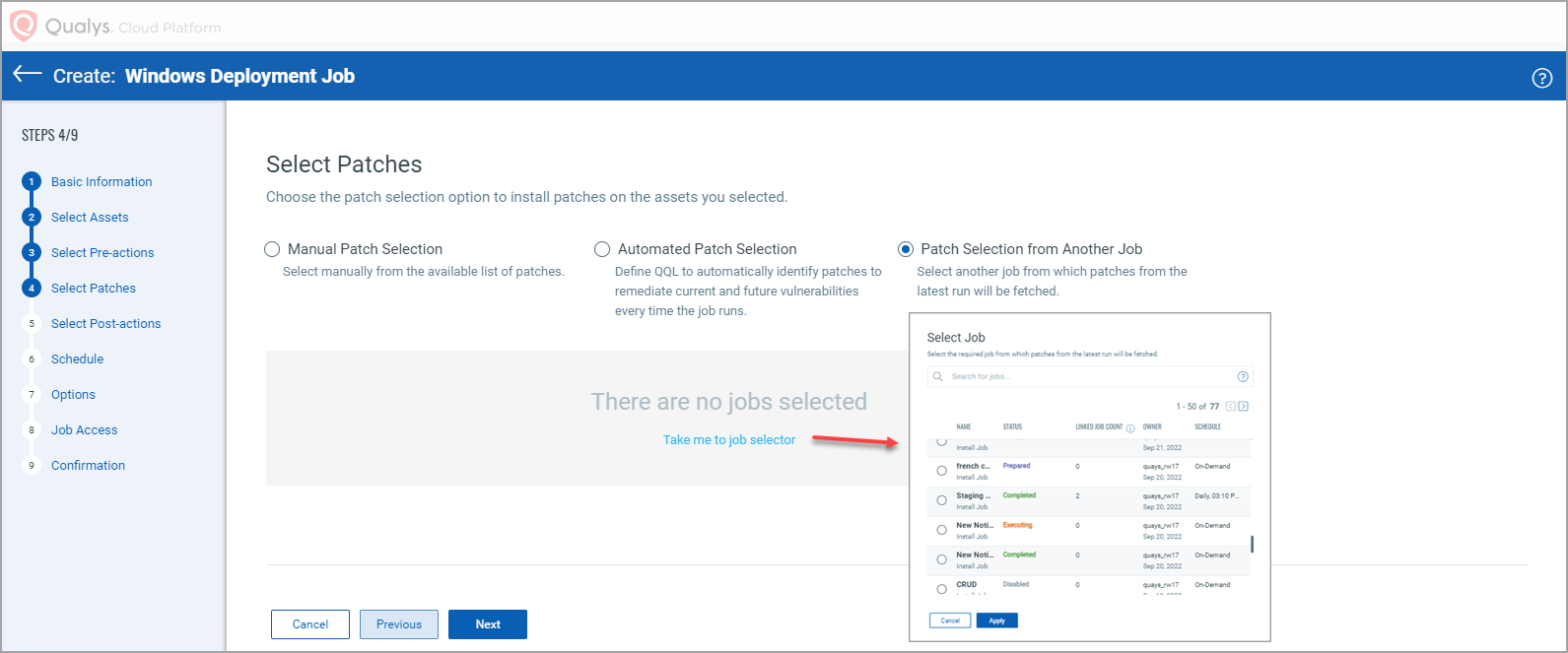1568x653 pixels.
Task: Click the main Cancel button
Action: point(310,624)
